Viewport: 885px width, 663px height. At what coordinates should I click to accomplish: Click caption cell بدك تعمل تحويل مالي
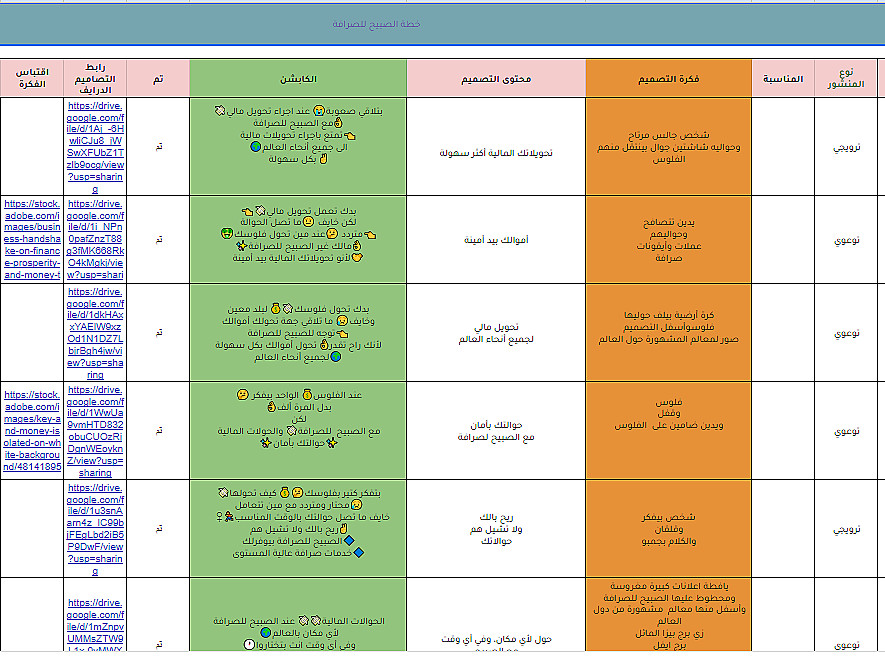tap(298, 240)
